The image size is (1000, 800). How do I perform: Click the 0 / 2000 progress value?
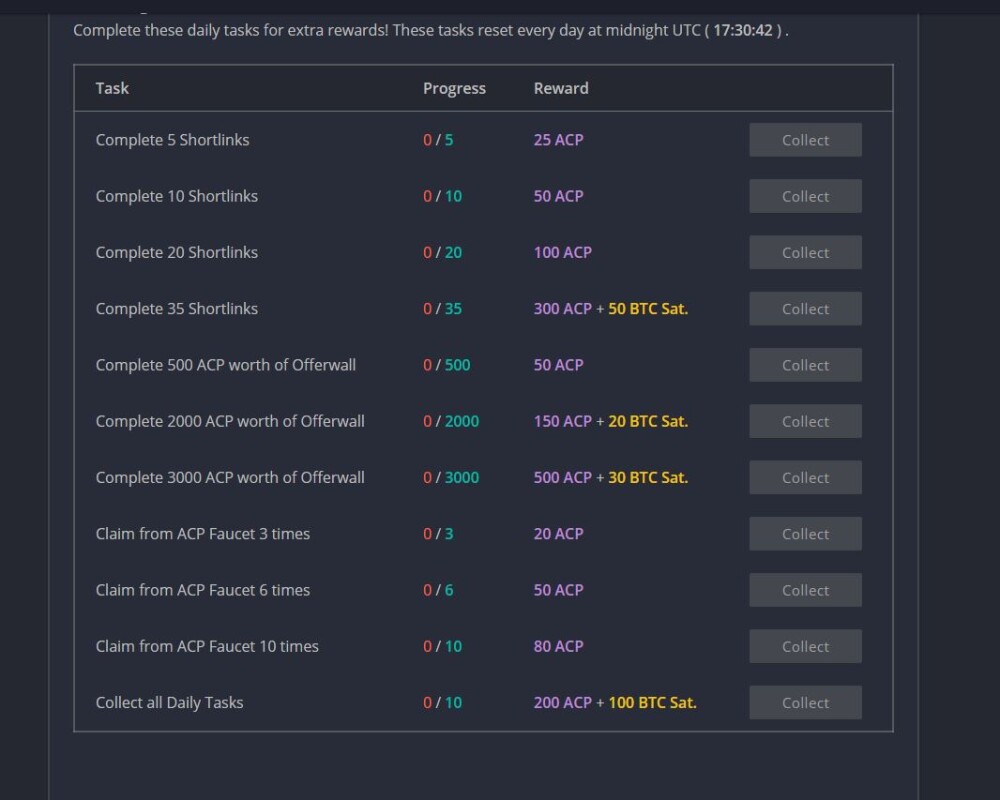pos(451,421)
